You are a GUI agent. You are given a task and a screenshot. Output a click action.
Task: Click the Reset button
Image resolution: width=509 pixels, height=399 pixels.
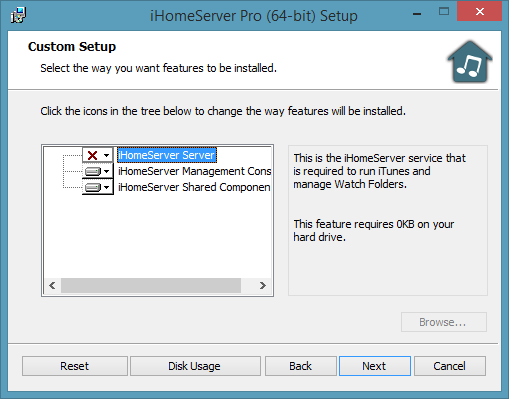tap(75, 366)
